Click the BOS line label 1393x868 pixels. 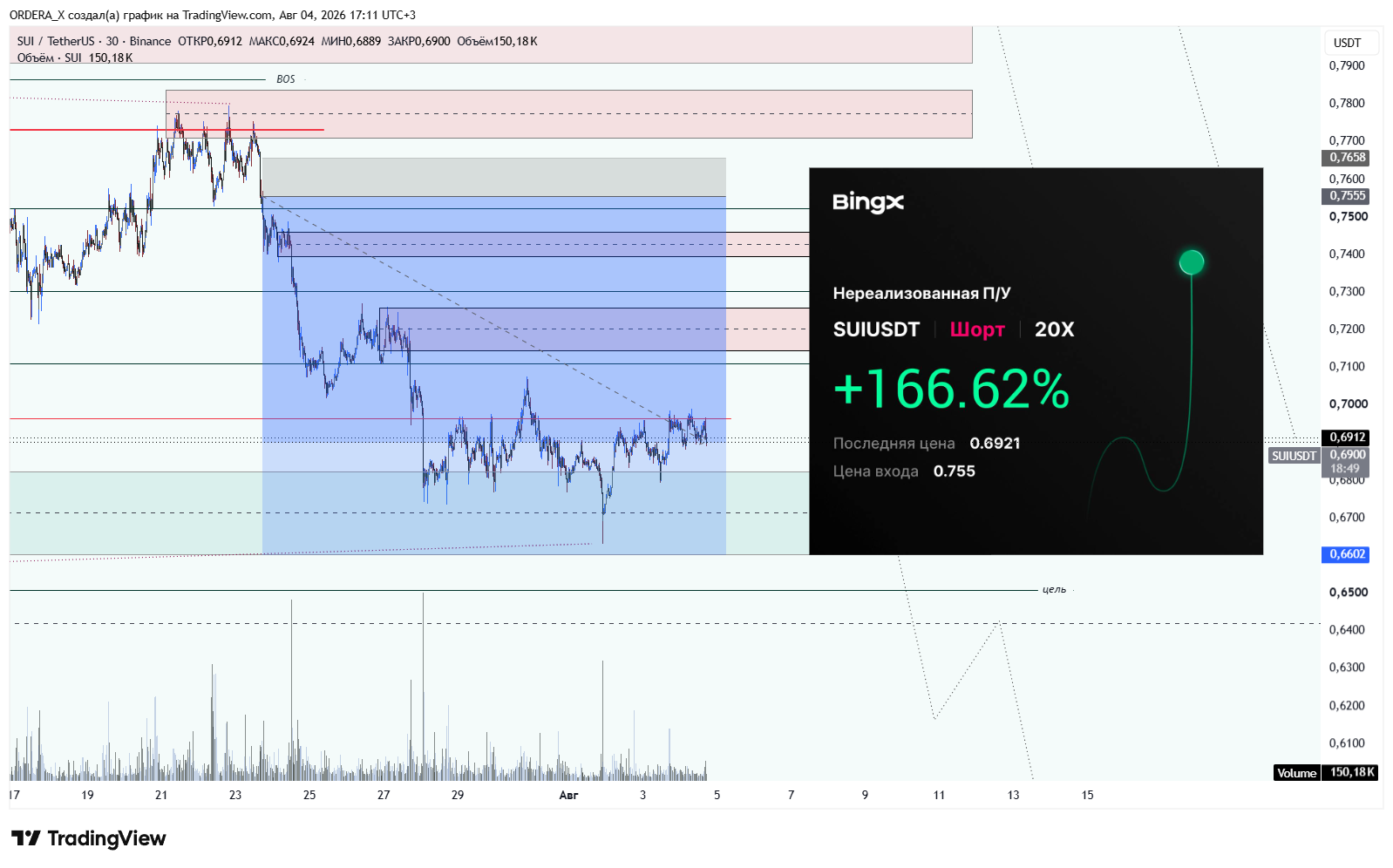pyautogui.click(x=286, y=79)
